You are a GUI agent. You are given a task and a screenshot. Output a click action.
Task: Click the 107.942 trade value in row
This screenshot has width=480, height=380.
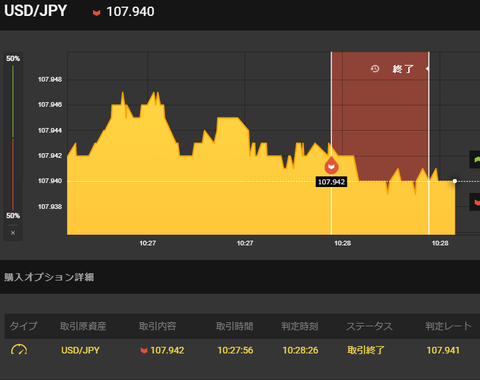[167, 350]
